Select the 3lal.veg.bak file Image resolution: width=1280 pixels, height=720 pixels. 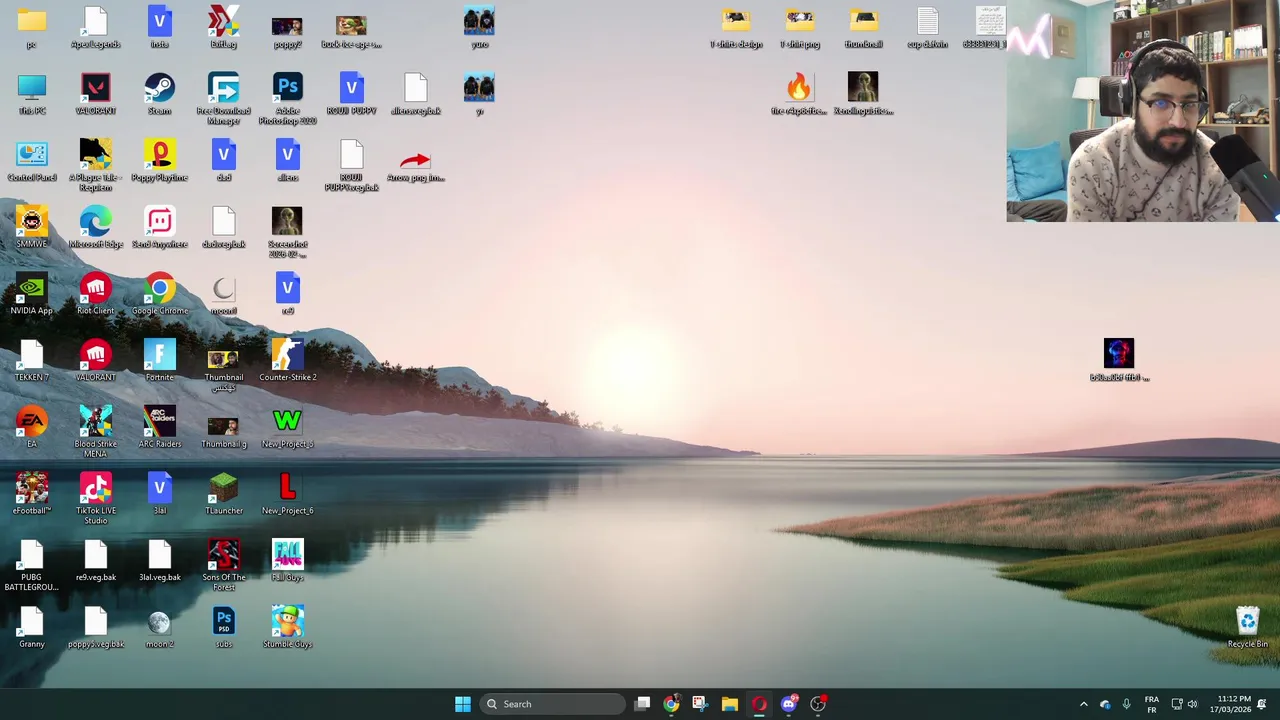pos(159,562)
